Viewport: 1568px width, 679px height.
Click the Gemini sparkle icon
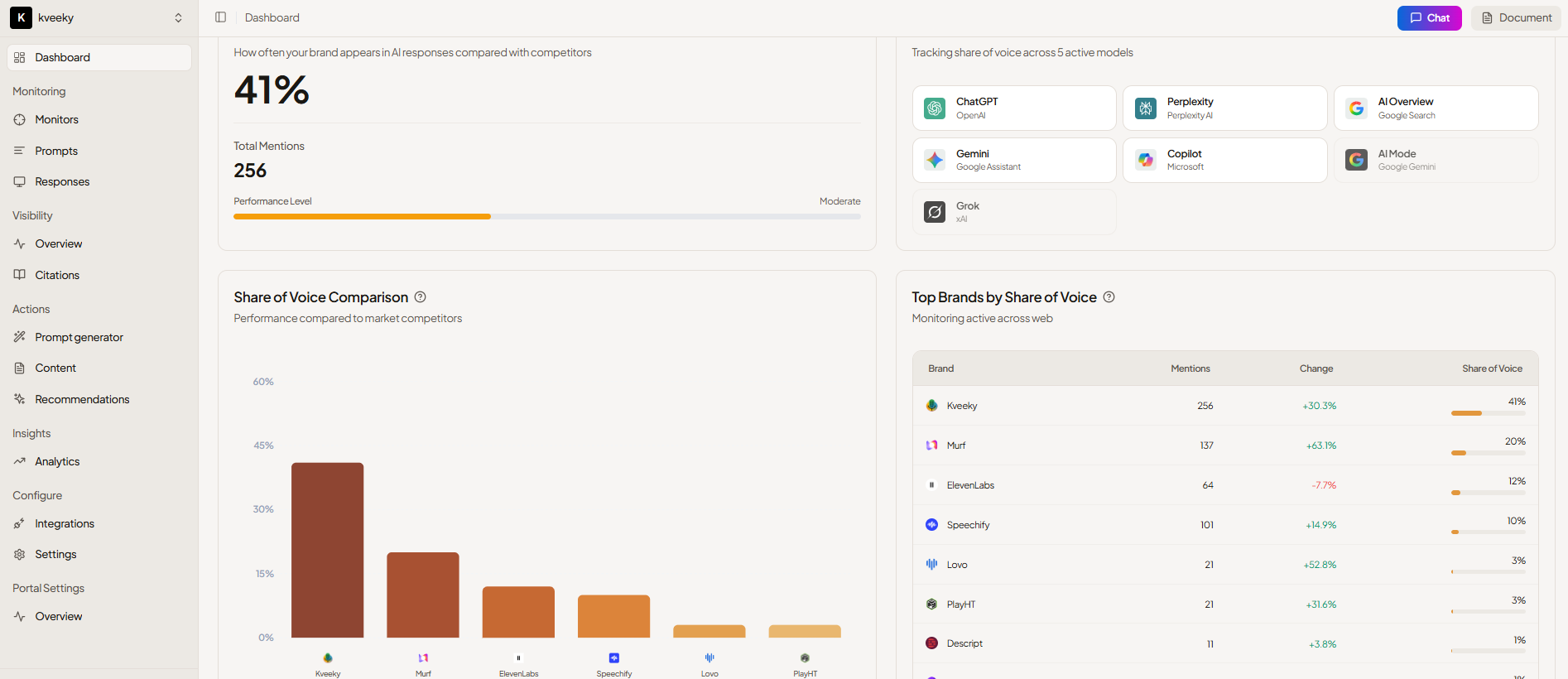point(935,161)
